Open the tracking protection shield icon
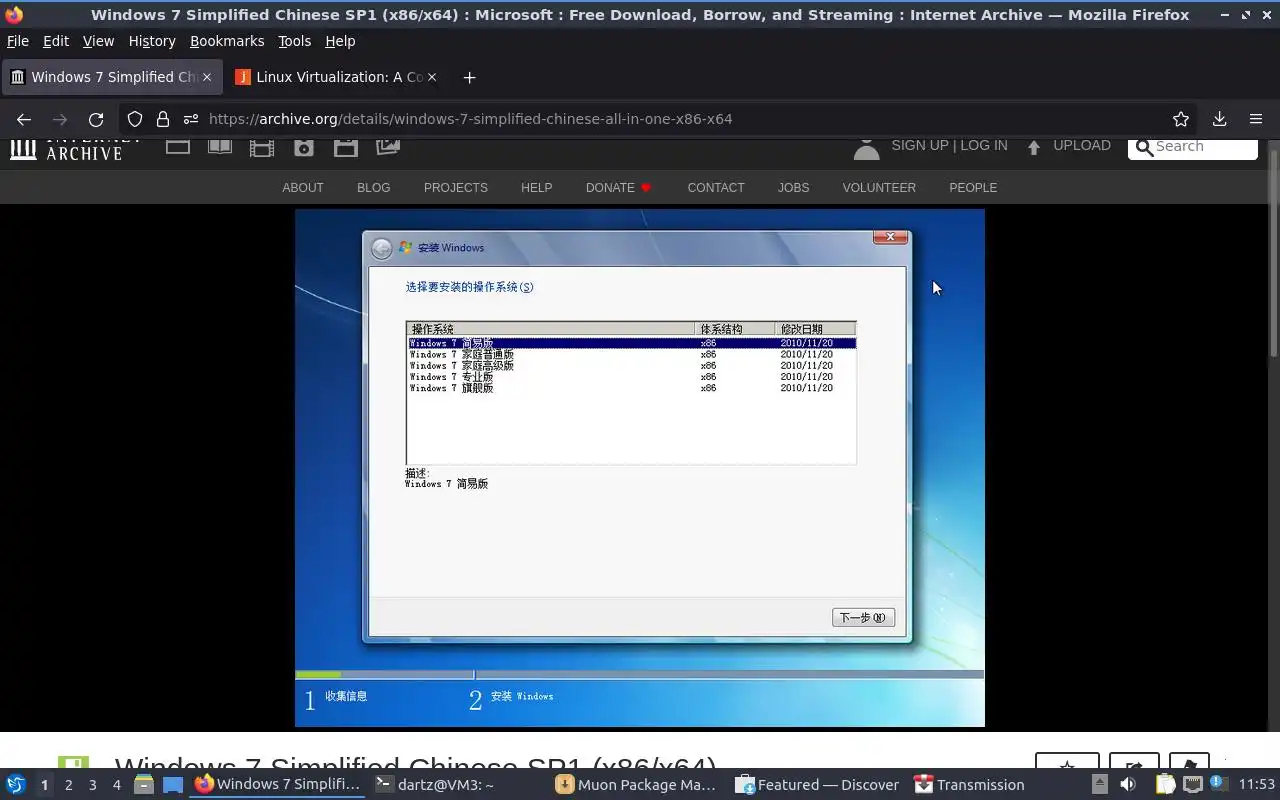This screenshot has height=800, width=1280. (135, 119)
